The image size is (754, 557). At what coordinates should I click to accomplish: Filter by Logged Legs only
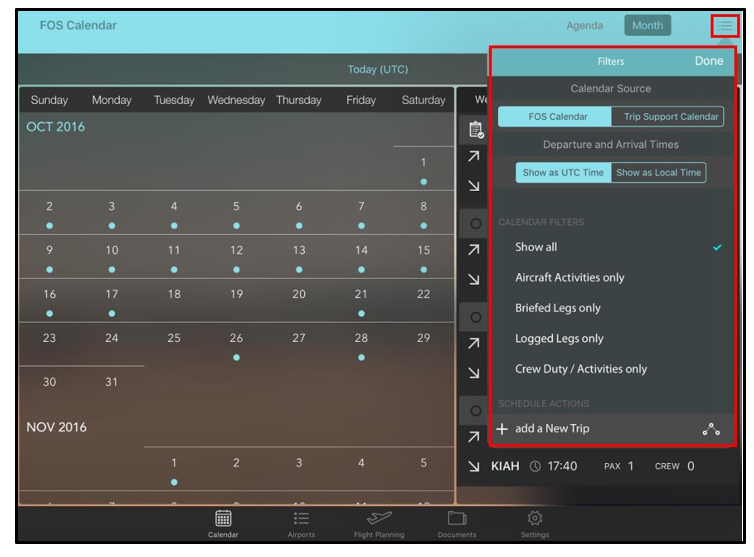click(x=559, y=339)
